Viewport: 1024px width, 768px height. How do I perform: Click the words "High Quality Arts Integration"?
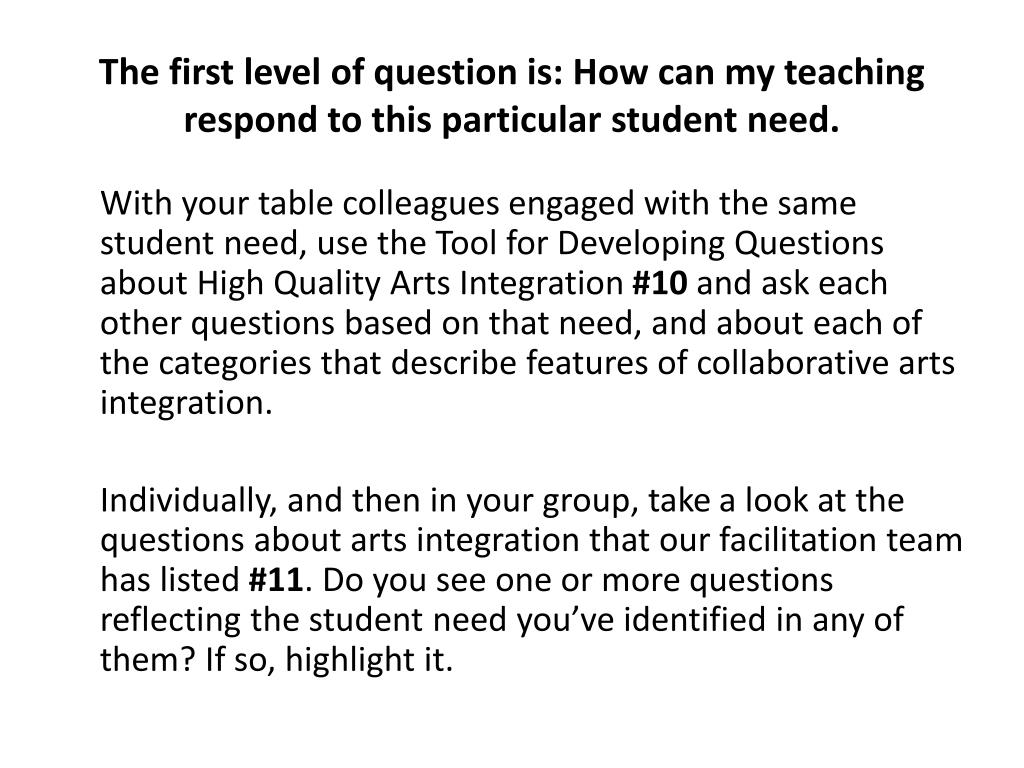pyautogui.click(x=411, y=284)
